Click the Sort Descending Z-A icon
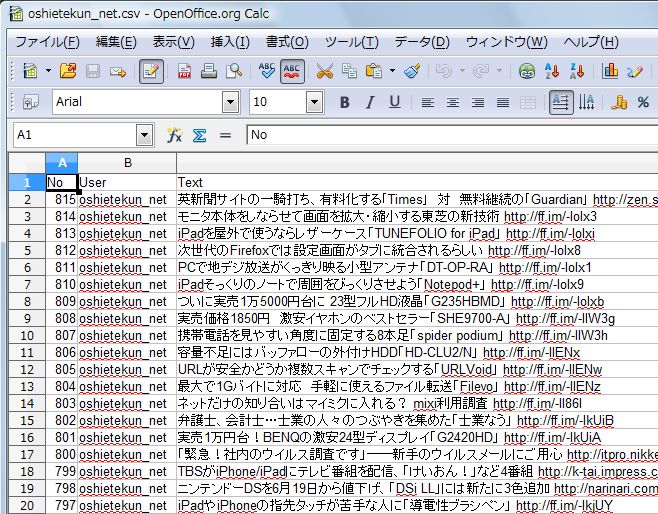The image size is (658, 514). pos(577,71)
